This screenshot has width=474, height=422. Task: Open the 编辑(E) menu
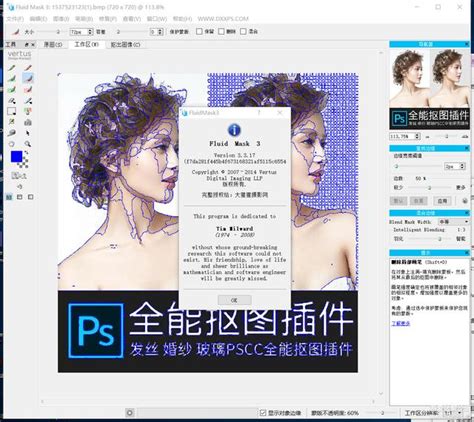pos(38,19)
